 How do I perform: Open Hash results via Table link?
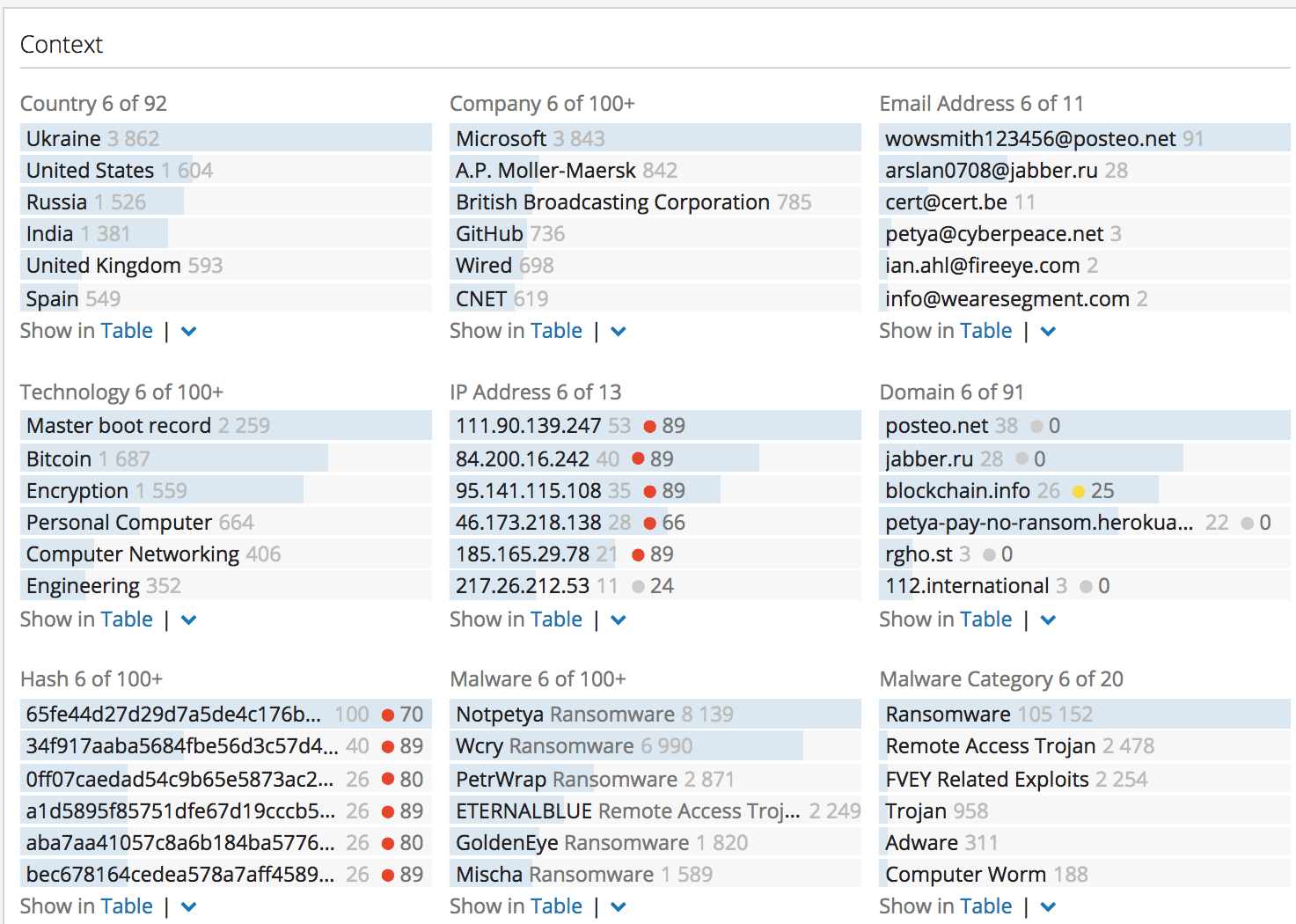(127, 906)
